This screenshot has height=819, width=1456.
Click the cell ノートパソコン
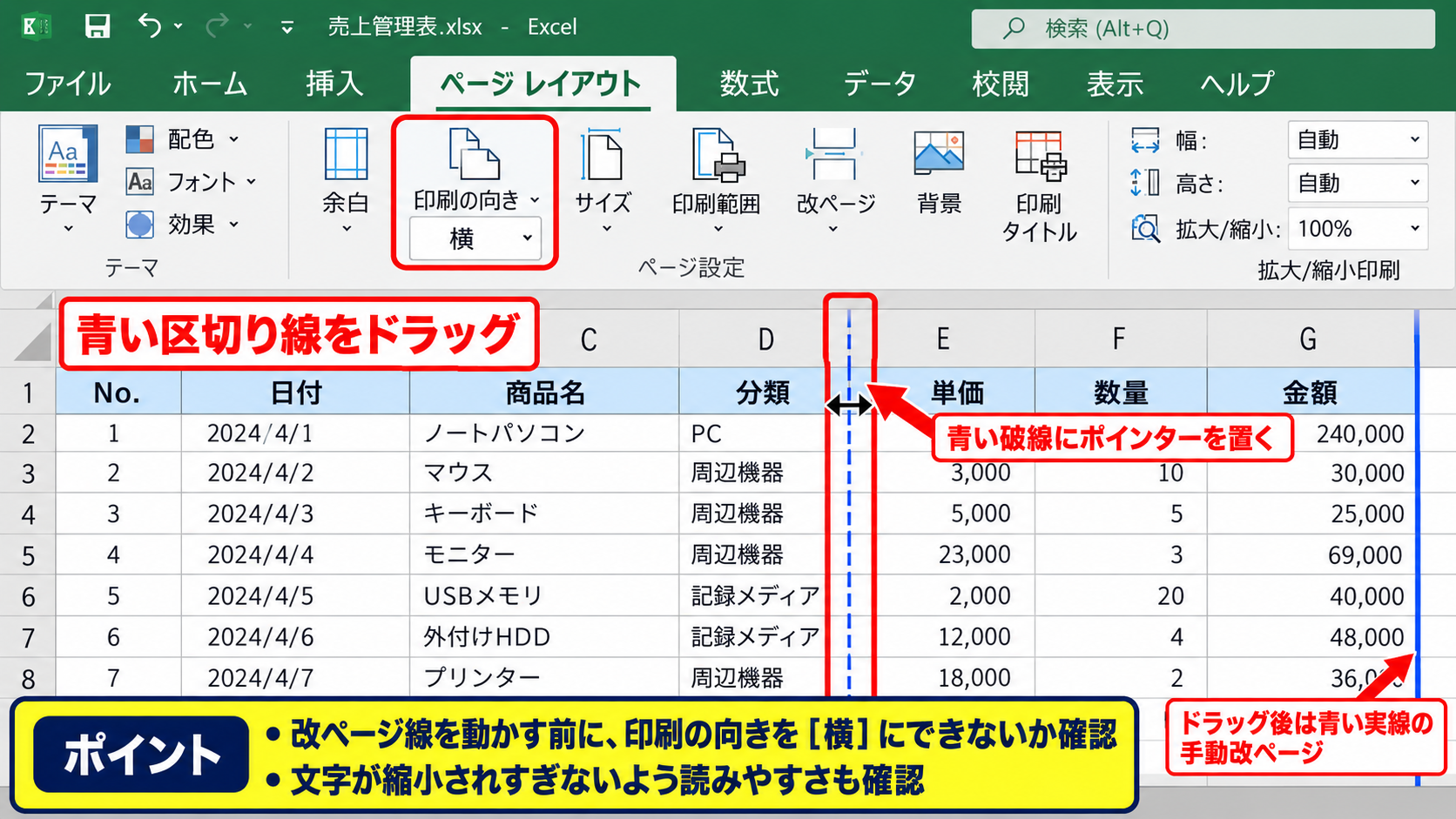click(x=544, y=433)
